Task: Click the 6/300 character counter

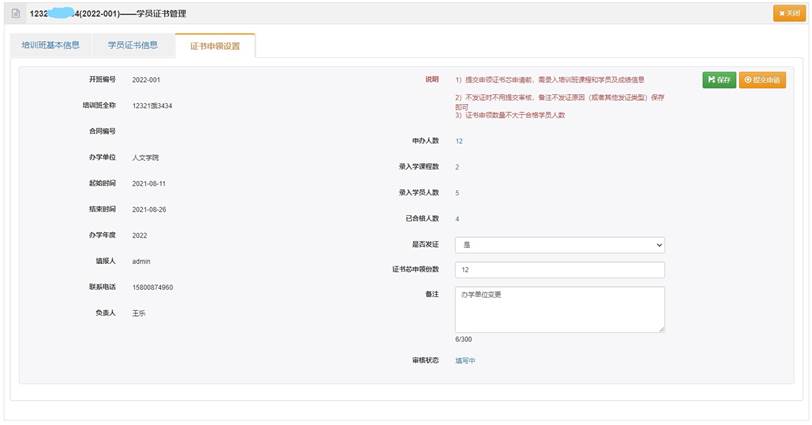Action: click(x=463, y=339)
